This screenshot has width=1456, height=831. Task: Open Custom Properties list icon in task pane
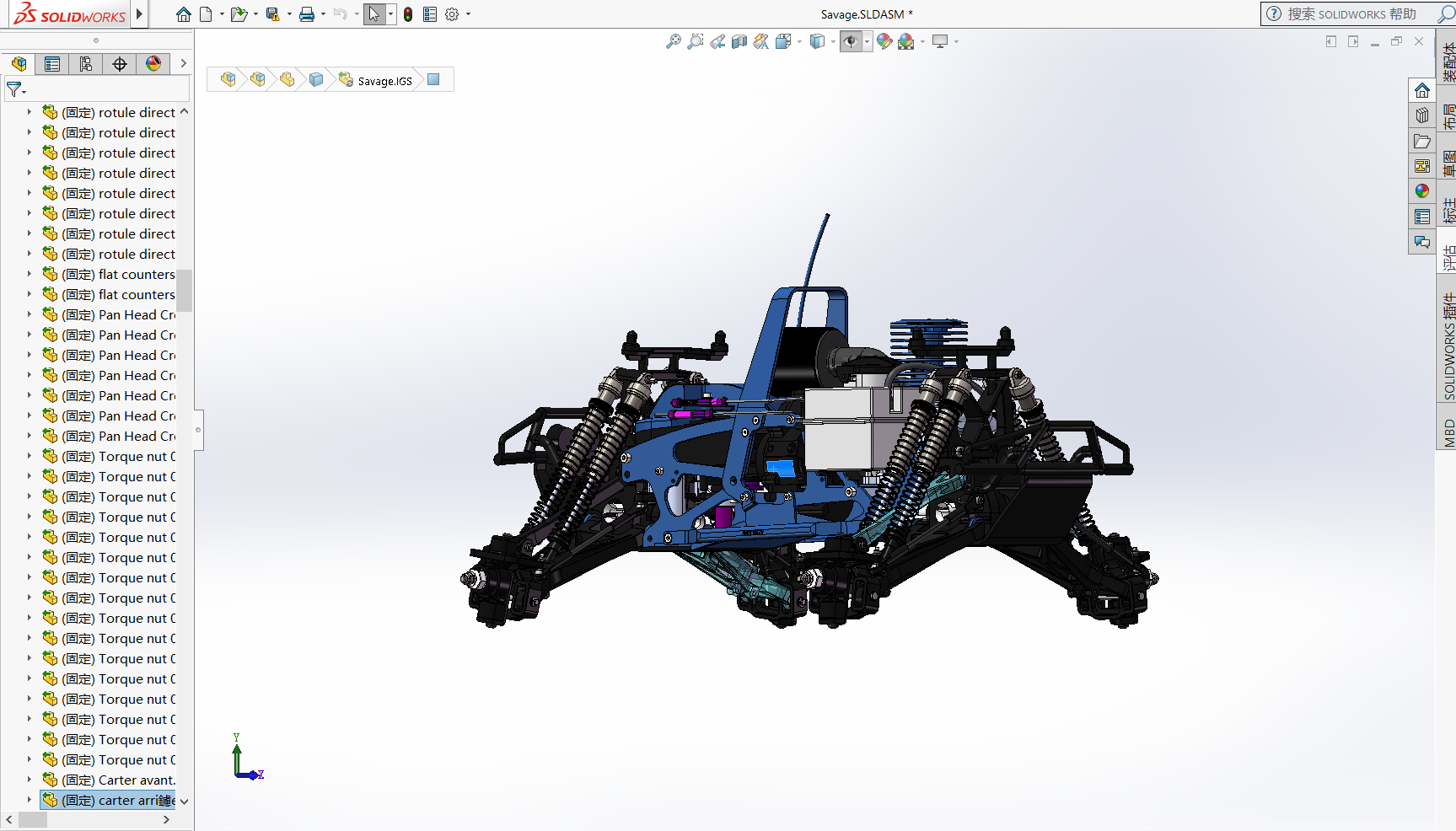pos(1422,217)
